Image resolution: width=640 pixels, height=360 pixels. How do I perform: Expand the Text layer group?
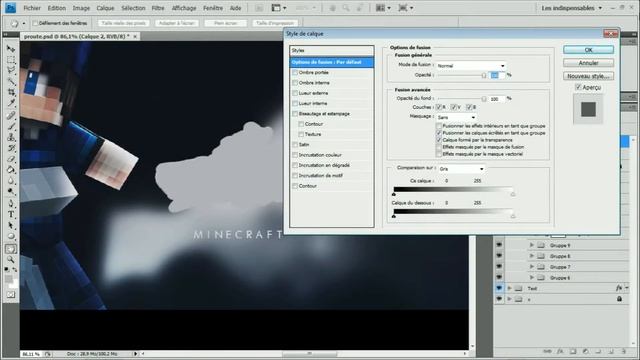point(509,288)
